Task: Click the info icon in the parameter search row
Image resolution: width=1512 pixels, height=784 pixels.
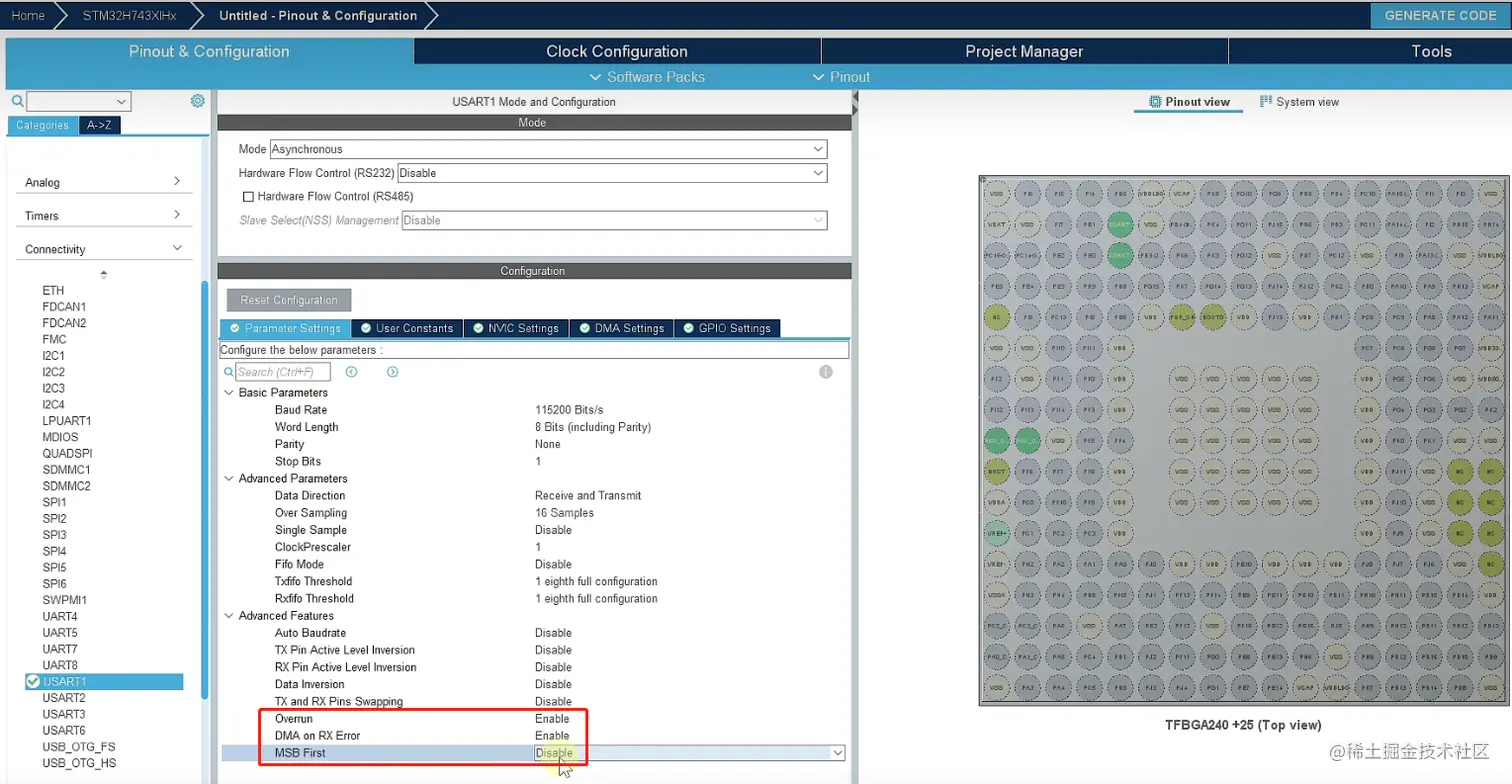Action: 826,372
